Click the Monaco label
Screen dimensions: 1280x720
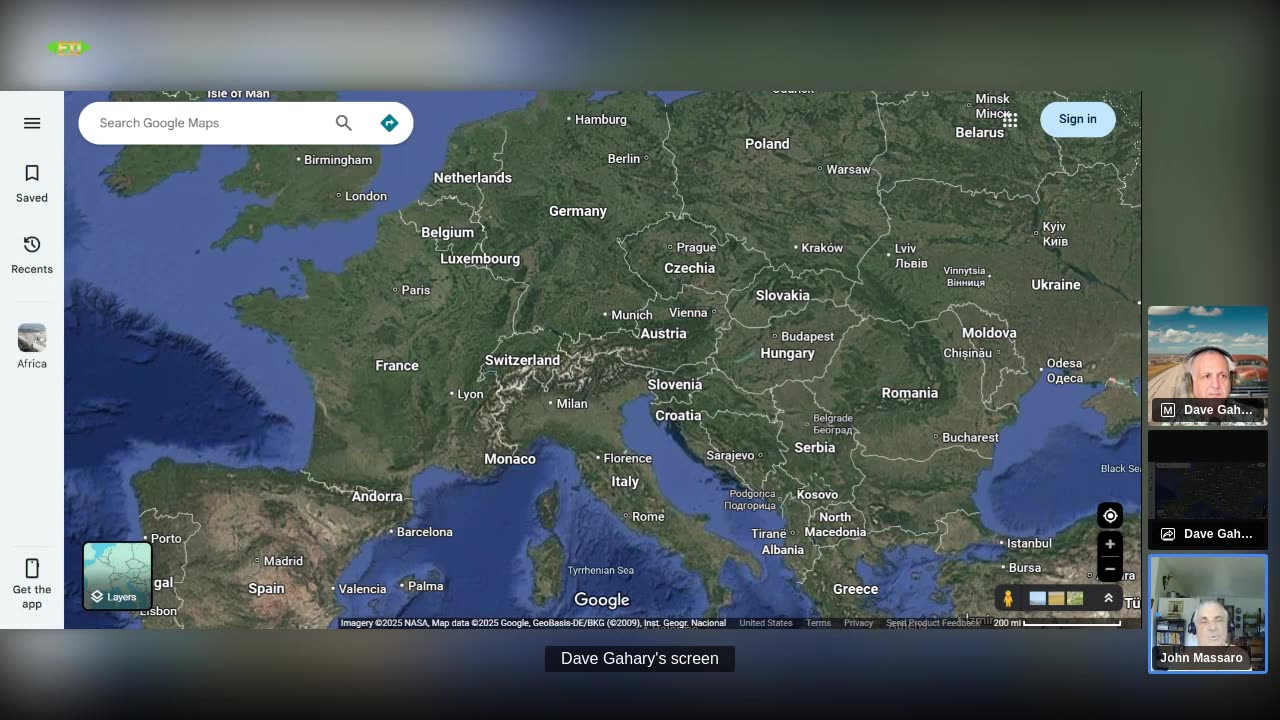(510, 458)
